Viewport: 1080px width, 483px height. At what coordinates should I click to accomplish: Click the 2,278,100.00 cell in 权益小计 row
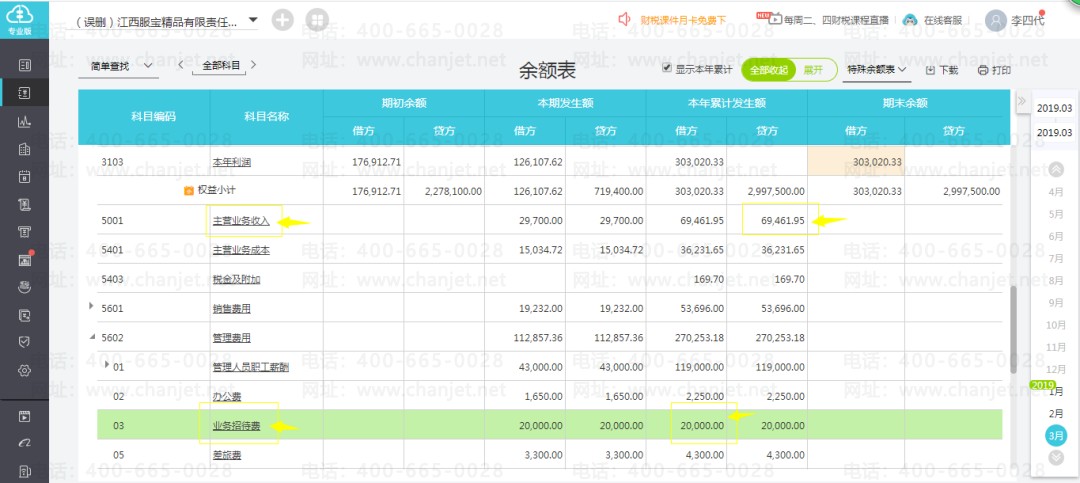[x=444, y=191]
